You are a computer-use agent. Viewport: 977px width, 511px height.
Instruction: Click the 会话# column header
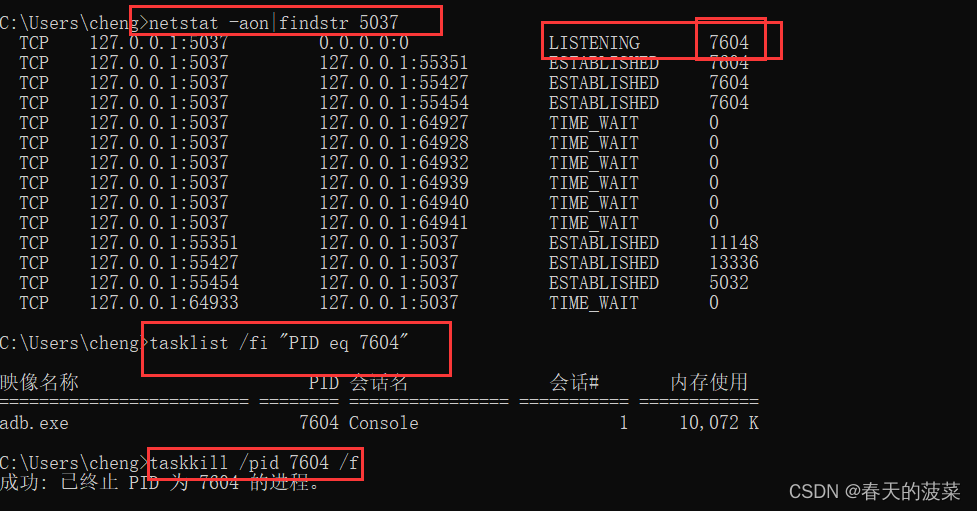[x=574, y=382]
